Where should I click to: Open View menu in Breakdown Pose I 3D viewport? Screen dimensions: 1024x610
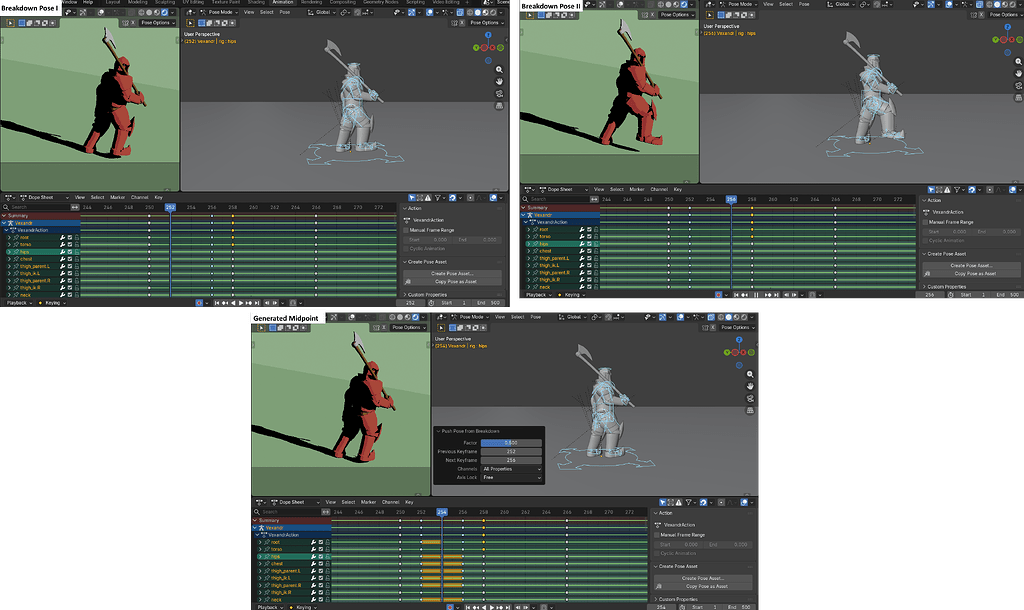click(x=249, y=12)
